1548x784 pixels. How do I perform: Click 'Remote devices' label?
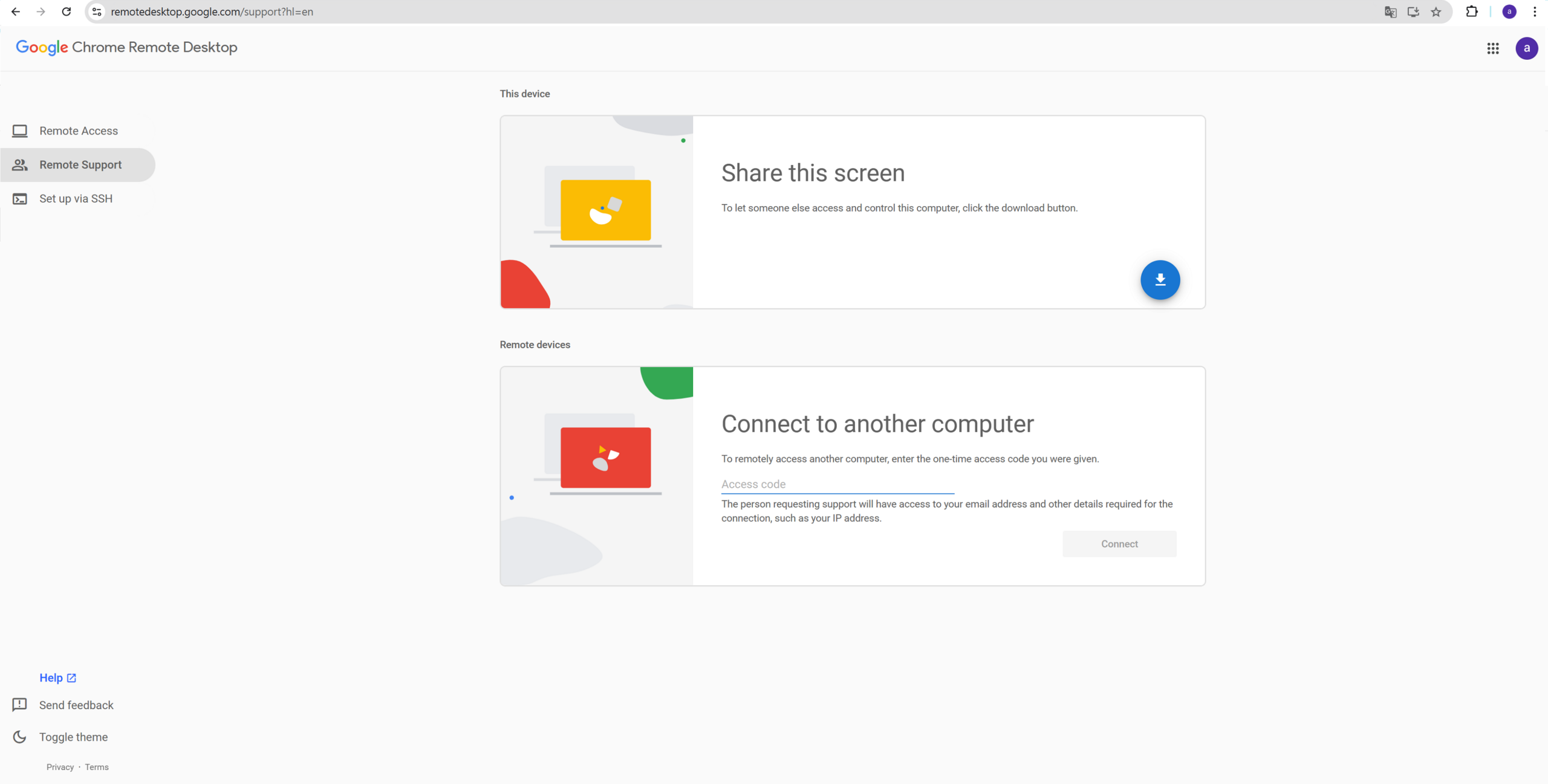(535, 345)
